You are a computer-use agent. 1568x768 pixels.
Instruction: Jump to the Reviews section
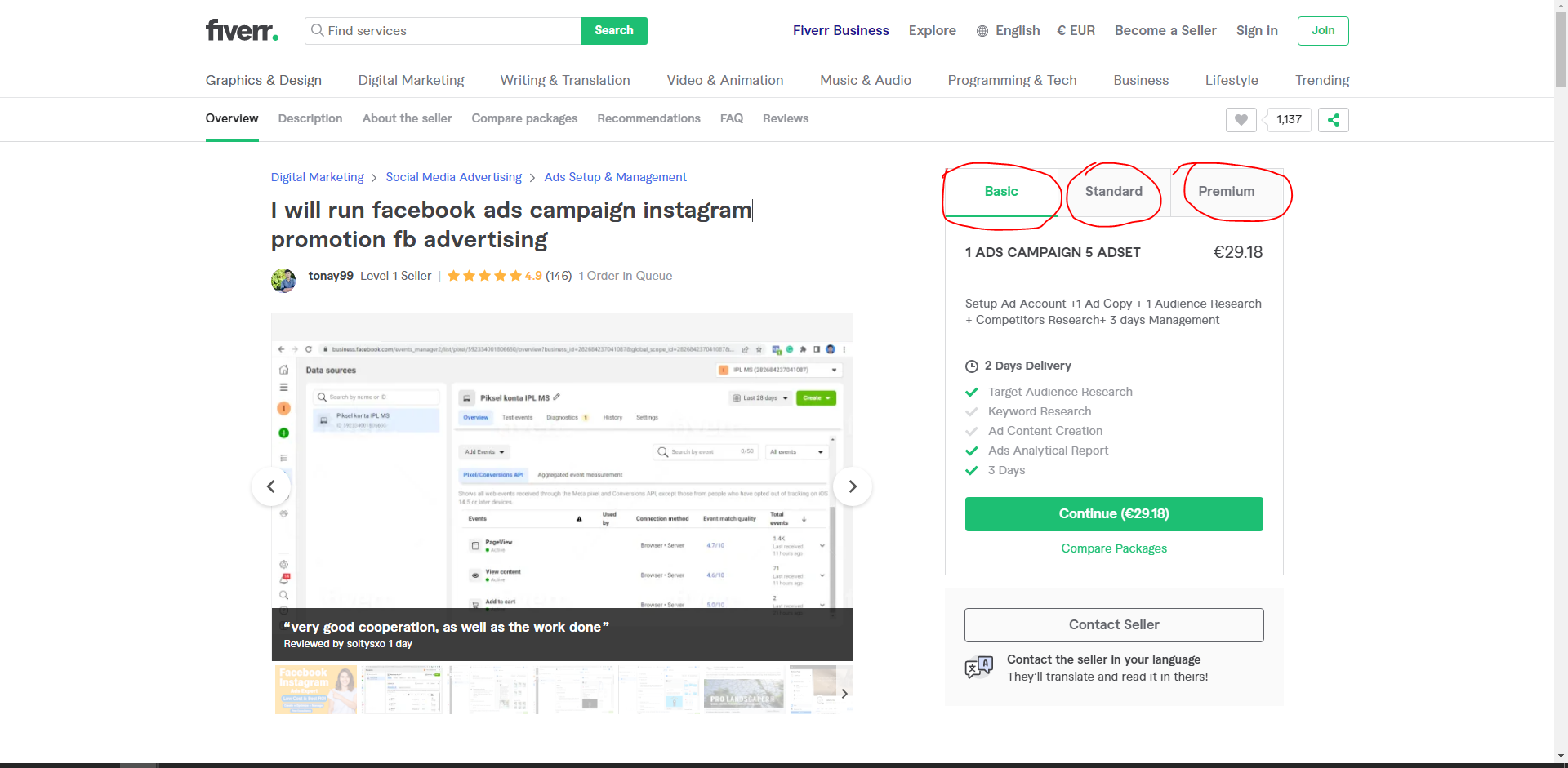point(786,118)
